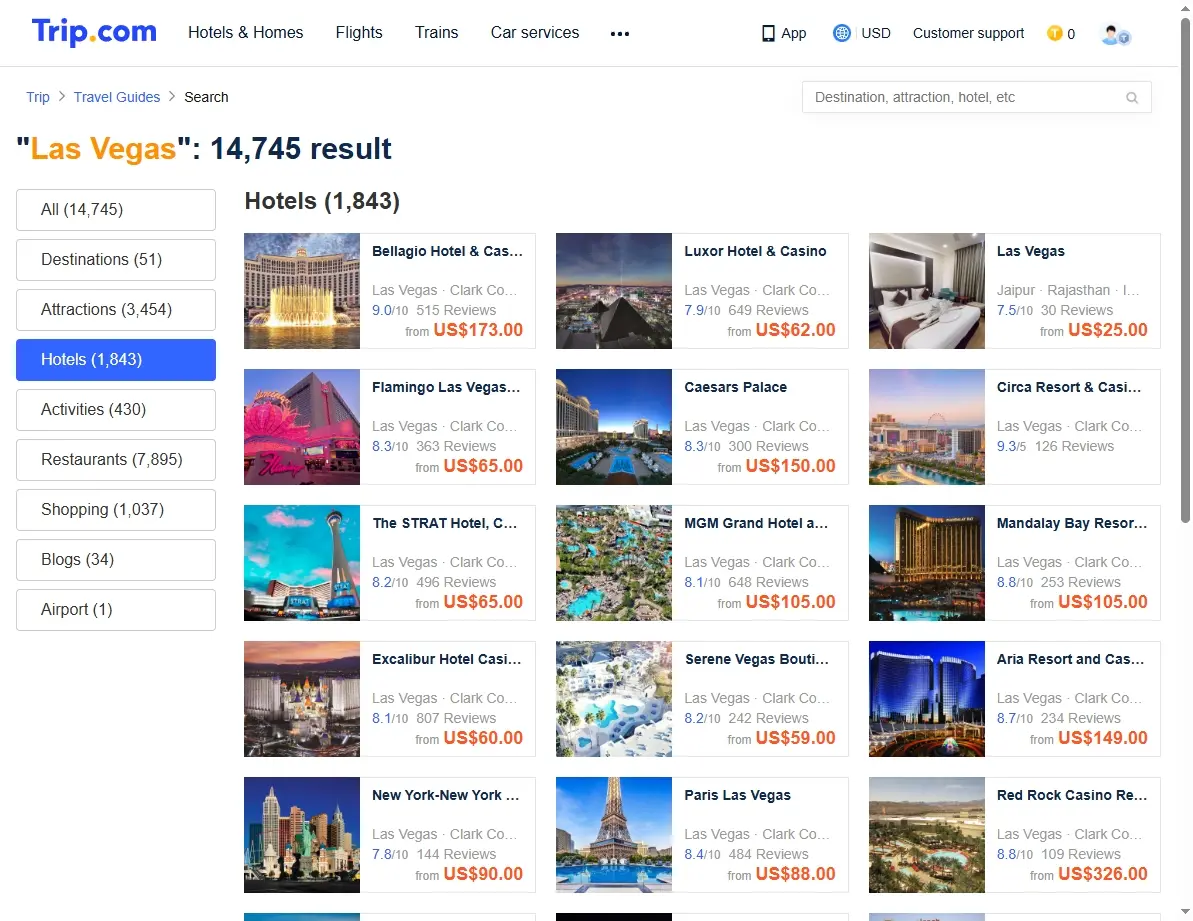The width and height of the screenshot is (1193, 921).
Task: Click the Caesars Palace hotel title
Action: (736, 387)
